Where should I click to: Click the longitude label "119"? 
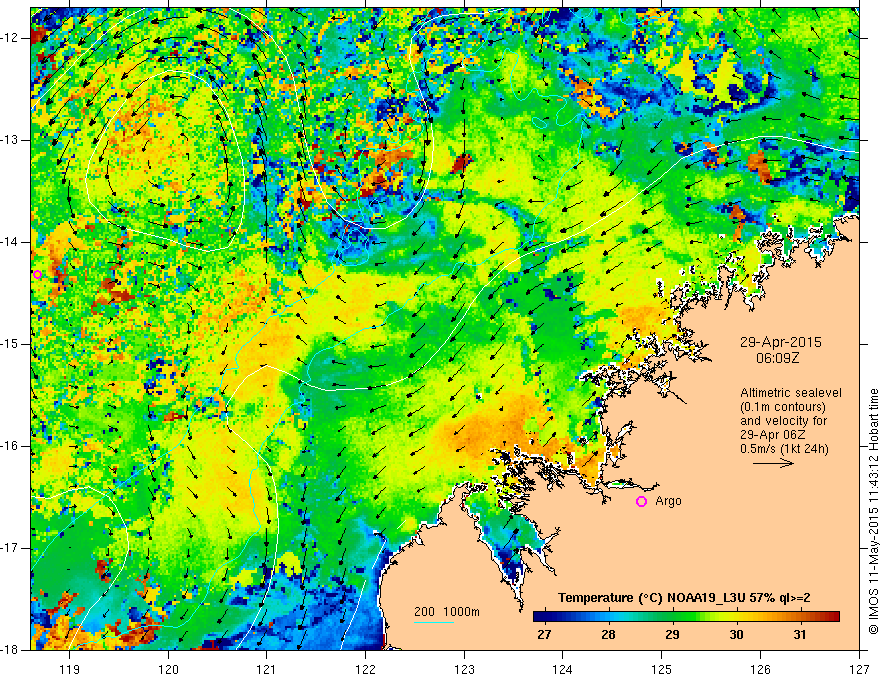[70, 669]
